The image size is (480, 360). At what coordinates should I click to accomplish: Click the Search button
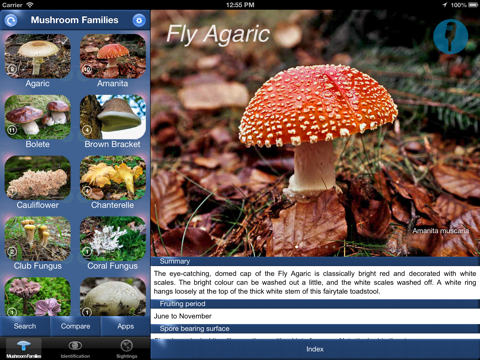click(25, 326)
